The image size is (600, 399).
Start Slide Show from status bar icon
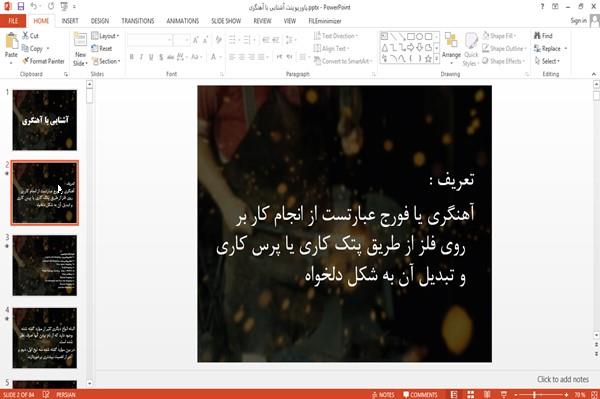pyautogui.click(x=504, y=394)
